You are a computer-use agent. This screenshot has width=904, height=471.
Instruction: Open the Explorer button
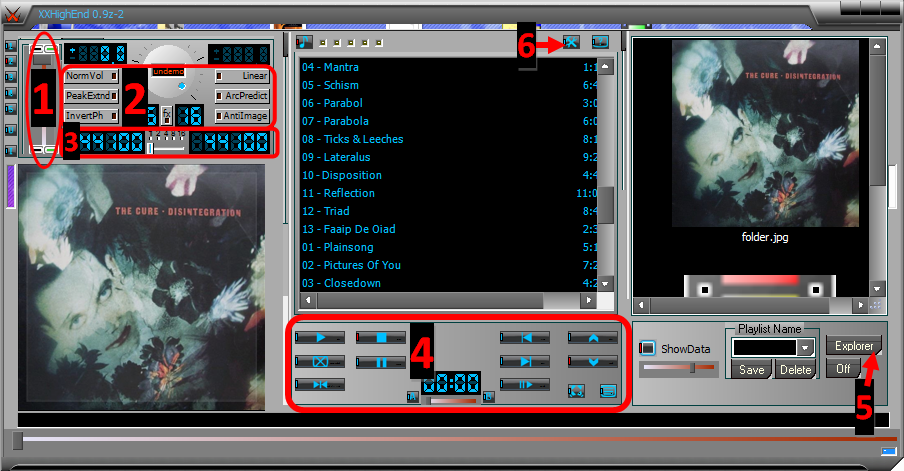pos(854,345)
